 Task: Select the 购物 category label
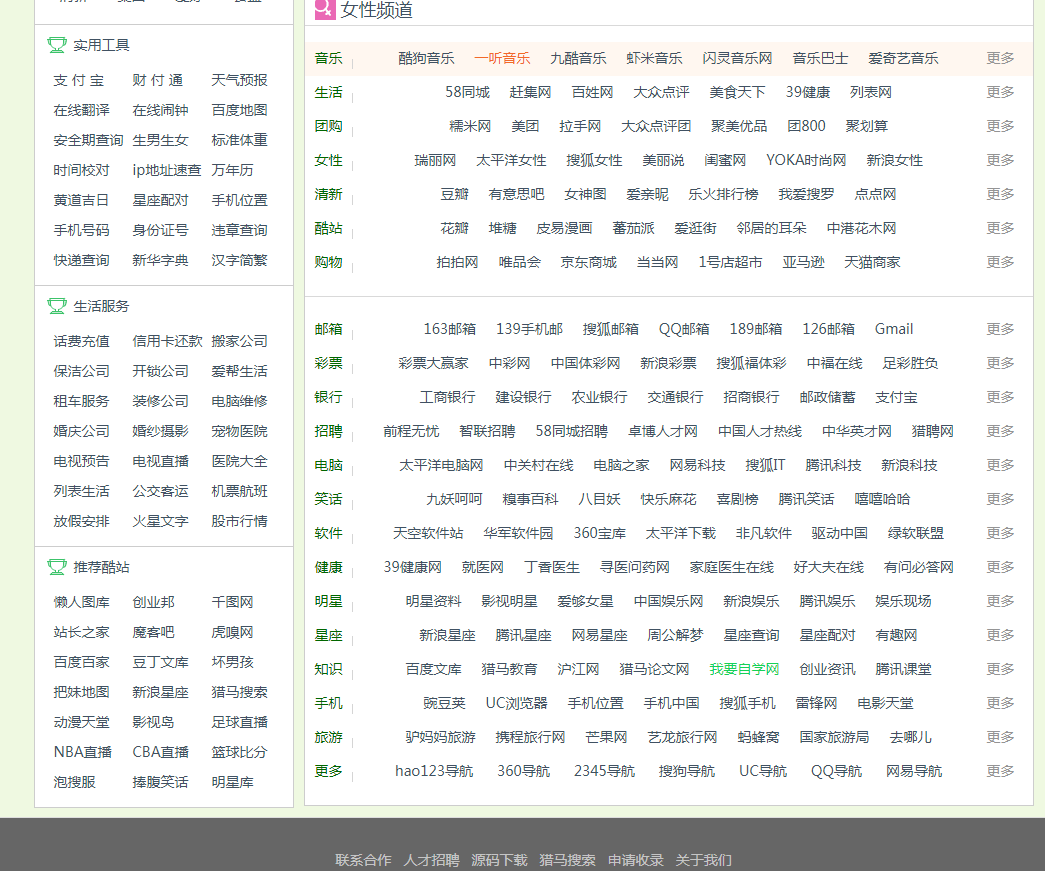point(329,262)
